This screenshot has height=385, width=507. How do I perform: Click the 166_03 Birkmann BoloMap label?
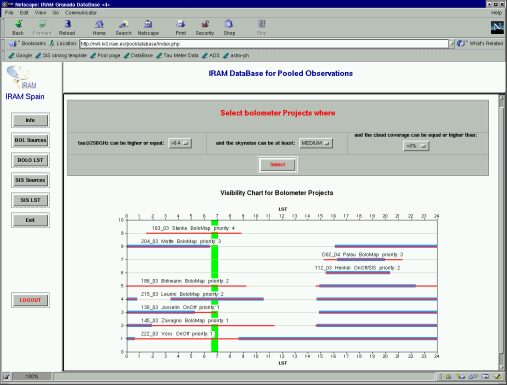[x=185, y=281]
